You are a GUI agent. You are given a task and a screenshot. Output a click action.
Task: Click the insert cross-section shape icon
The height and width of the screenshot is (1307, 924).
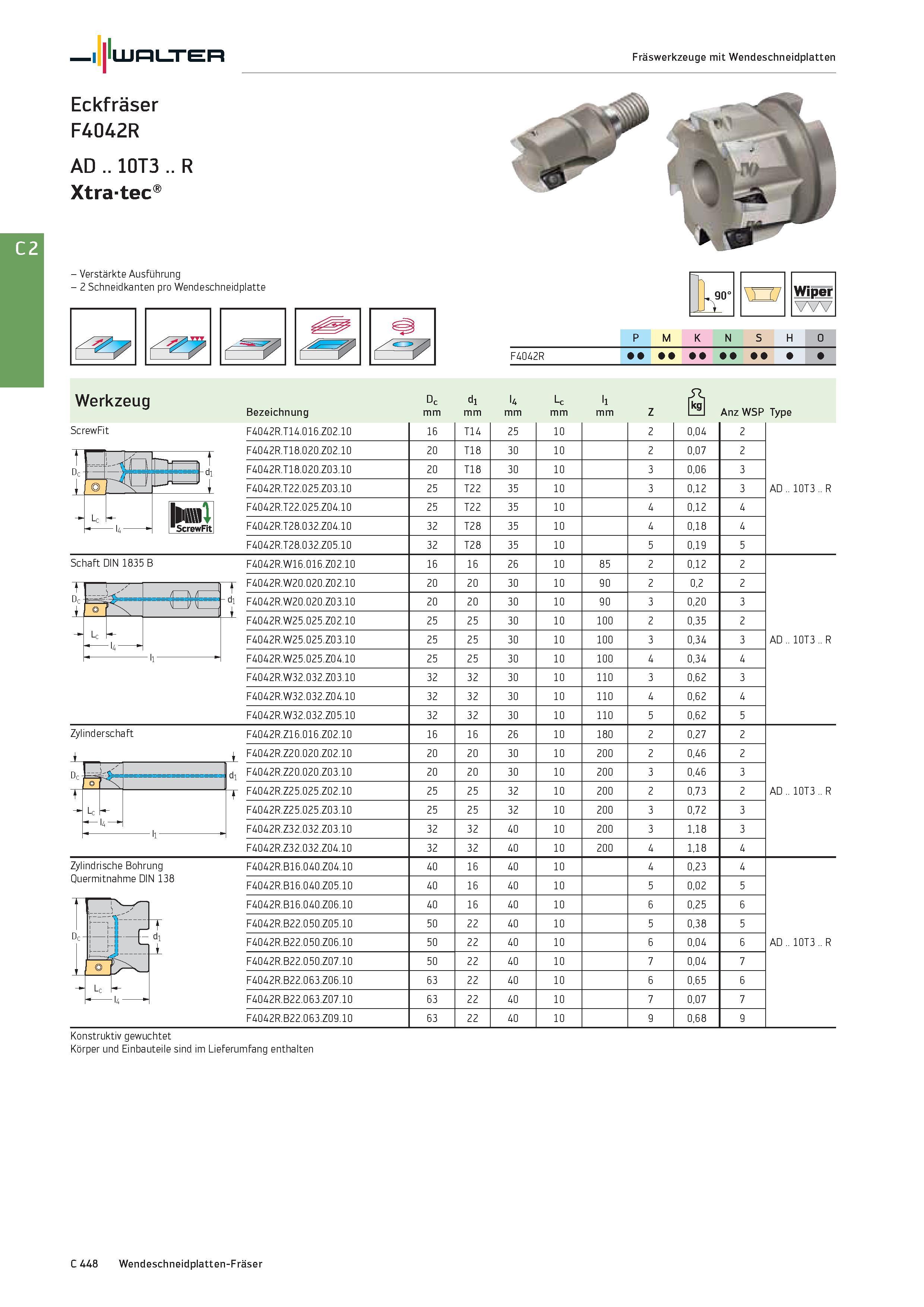click(x=763, y=294)
